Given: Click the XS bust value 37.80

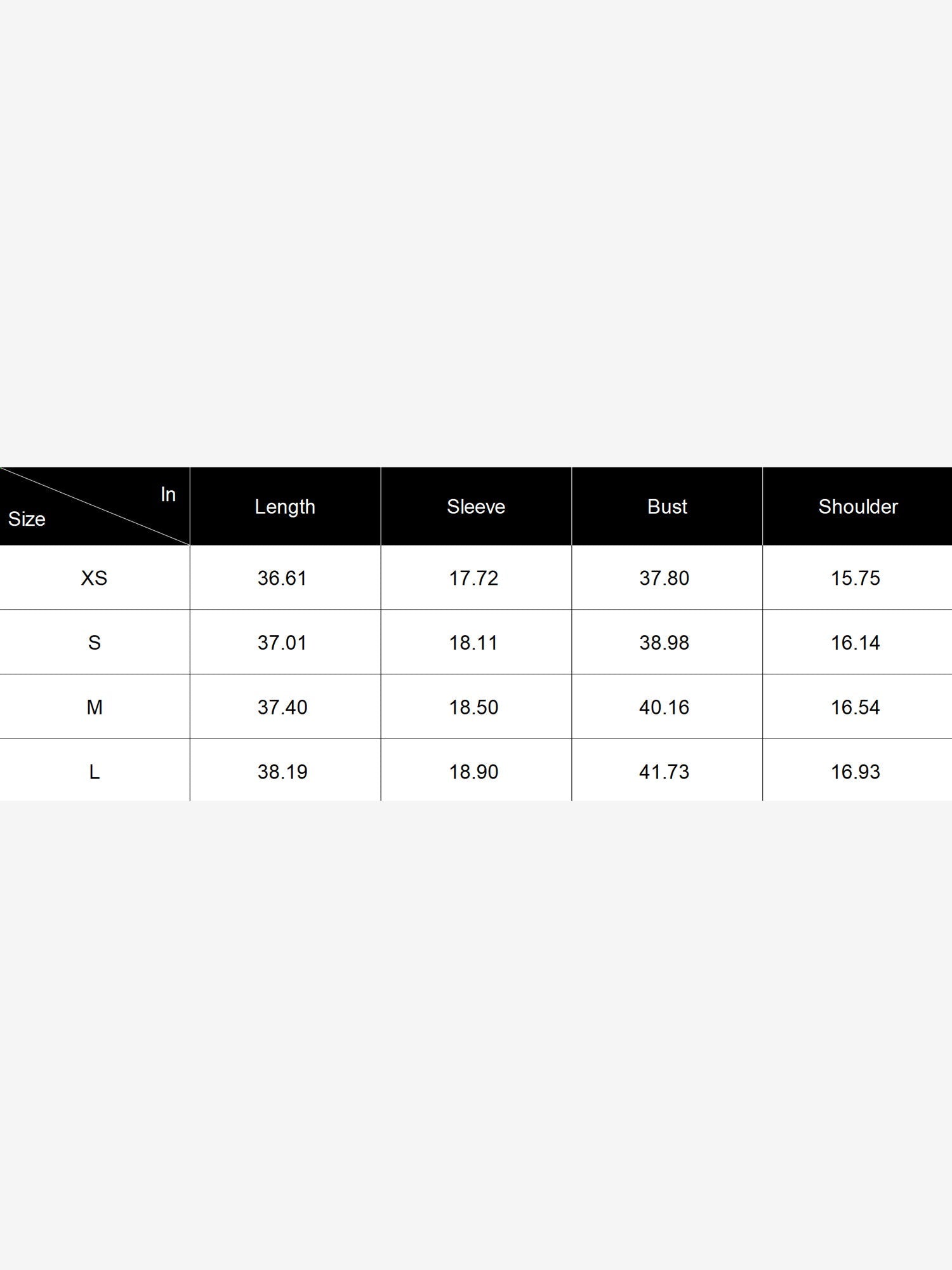Looking at the screenshot, I should 664,578.
